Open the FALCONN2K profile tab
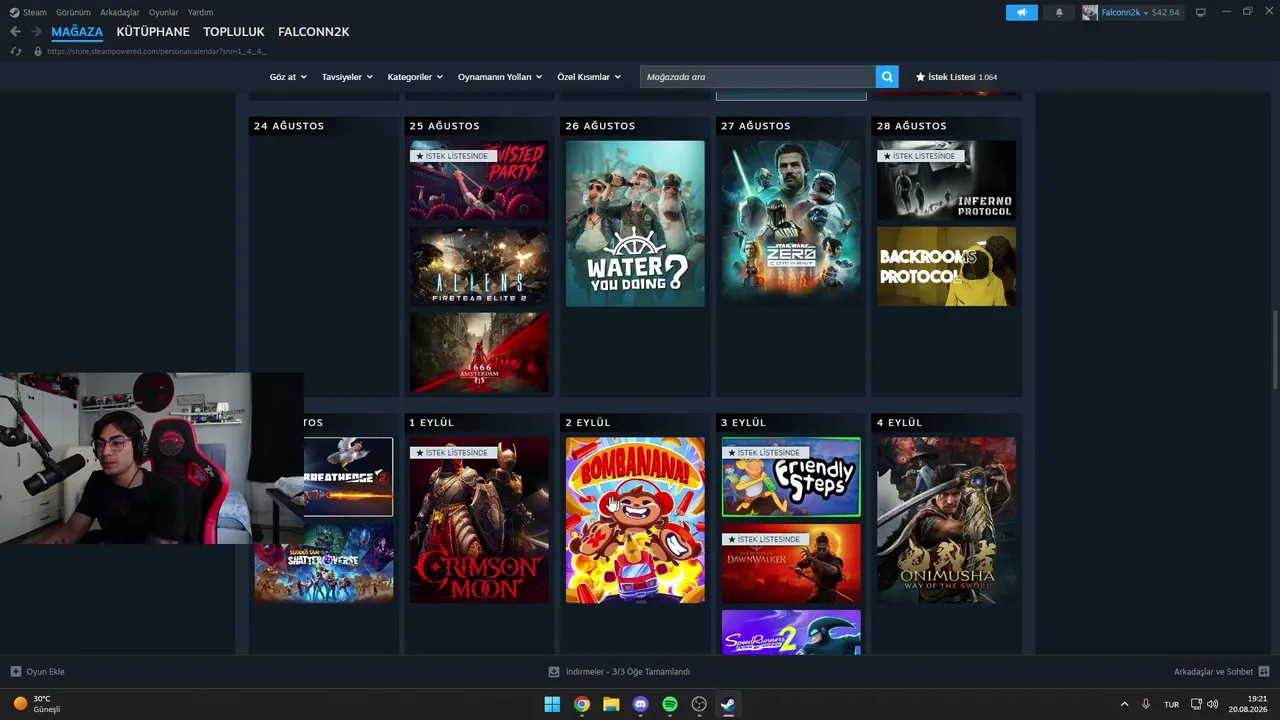The image size is (1280, 720). pyautogui.click(x=314, y=32)
